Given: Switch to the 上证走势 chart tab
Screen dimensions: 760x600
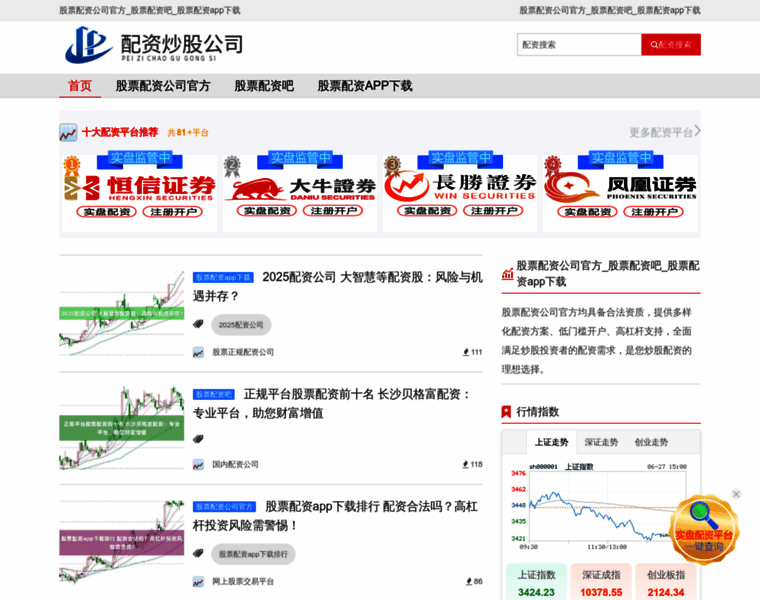Looking at the screenshot, I should [552, 442].
